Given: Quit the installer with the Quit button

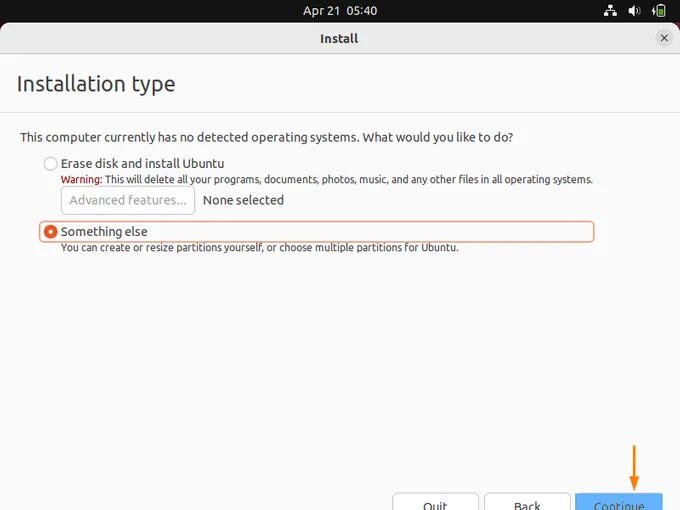Looking at the screenshot, I should tap(435, 502).
